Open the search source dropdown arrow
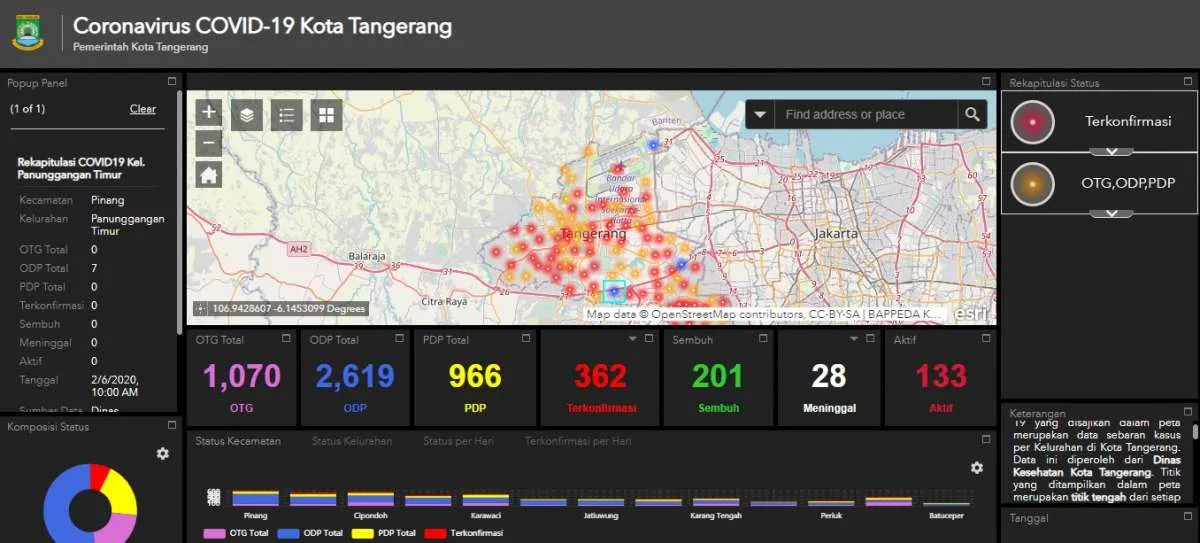This screenshot has width=1200, height=543. [x=760, y=115]
